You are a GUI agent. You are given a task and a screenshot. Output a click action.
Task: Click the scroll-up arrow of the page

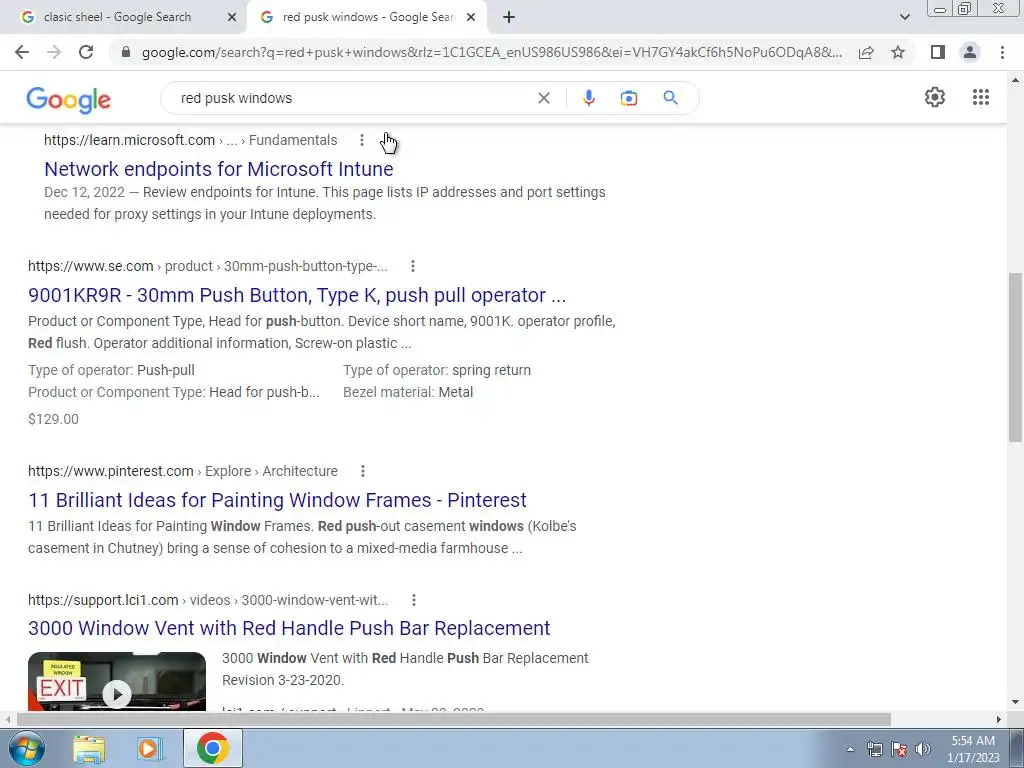tap(1015, 81)
